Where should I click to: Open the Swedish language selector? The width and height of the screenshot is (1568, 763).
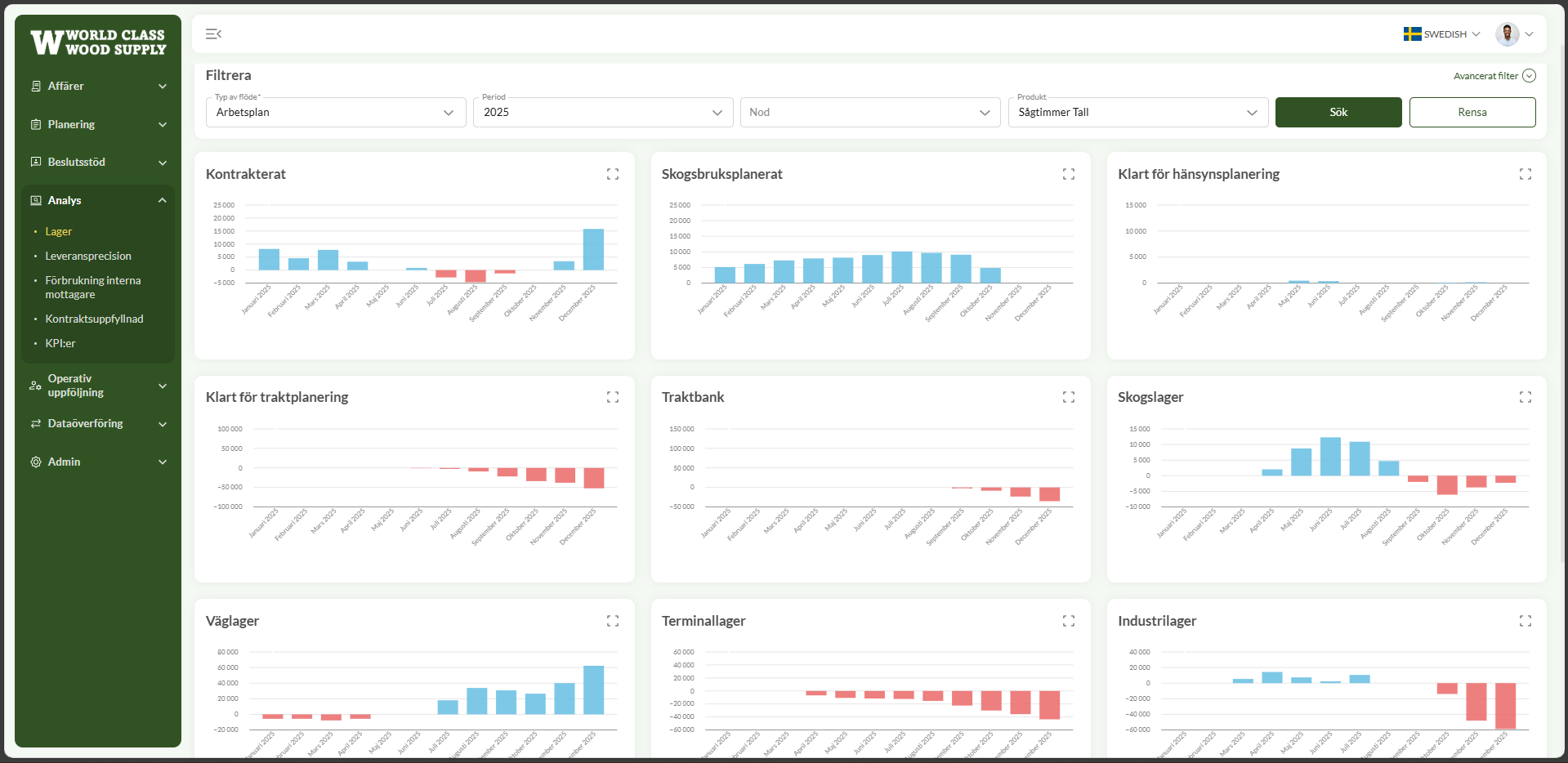click(x=1442, y=34)
